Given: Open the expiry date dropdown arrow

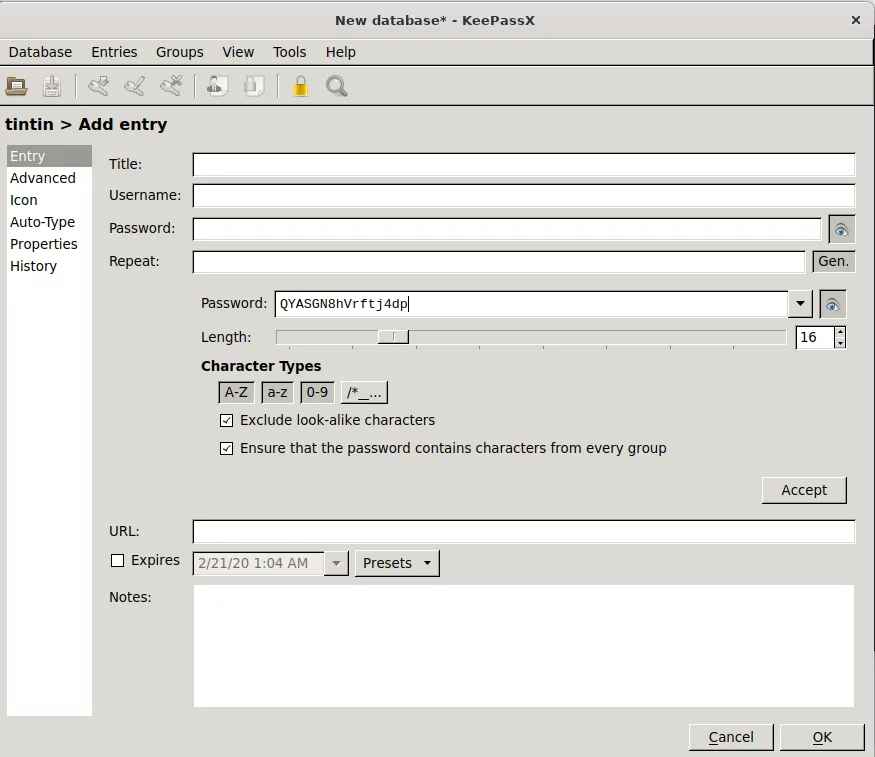Looking at the screenshot, I should (x=336, y=563).
